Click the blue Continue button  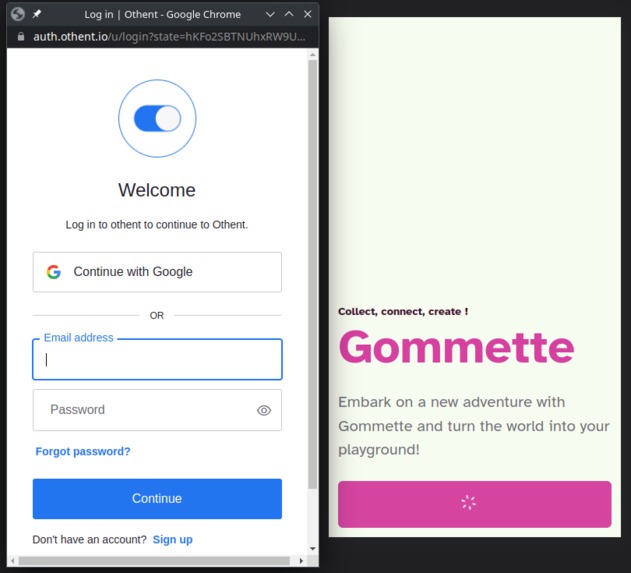[157, 499]
